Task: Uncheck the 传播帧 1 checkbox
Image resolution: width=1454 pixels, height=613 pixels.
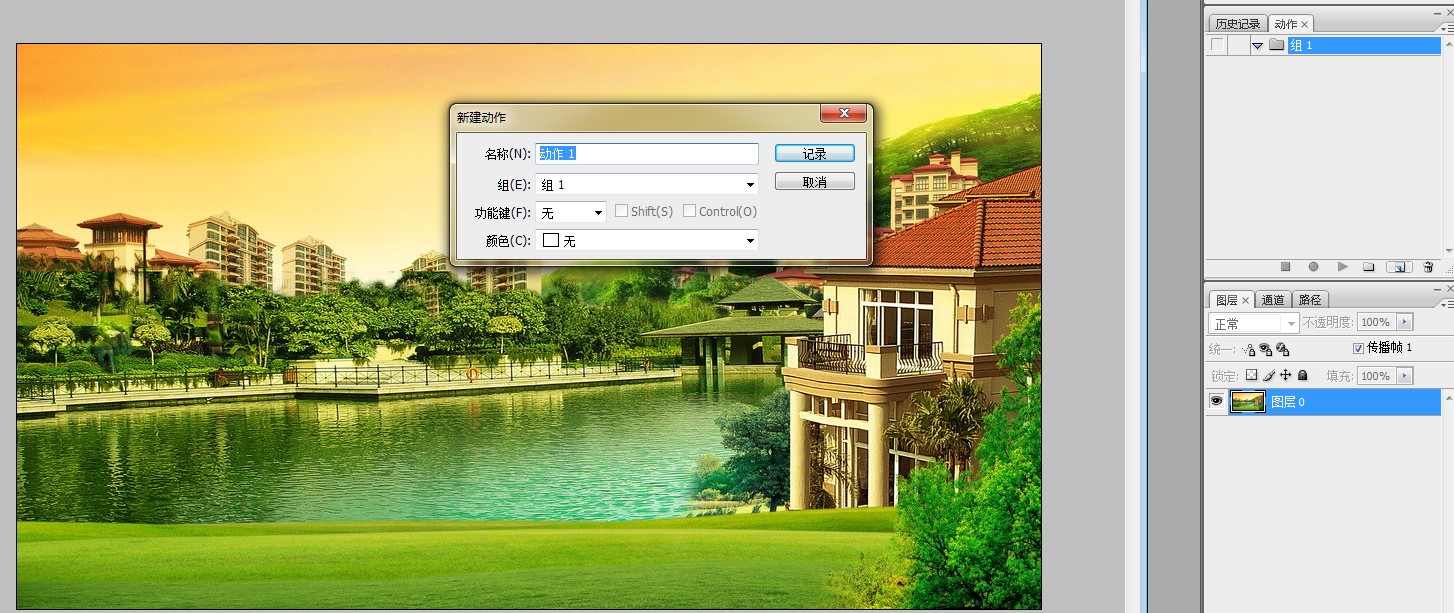Action: point(1357,348)
